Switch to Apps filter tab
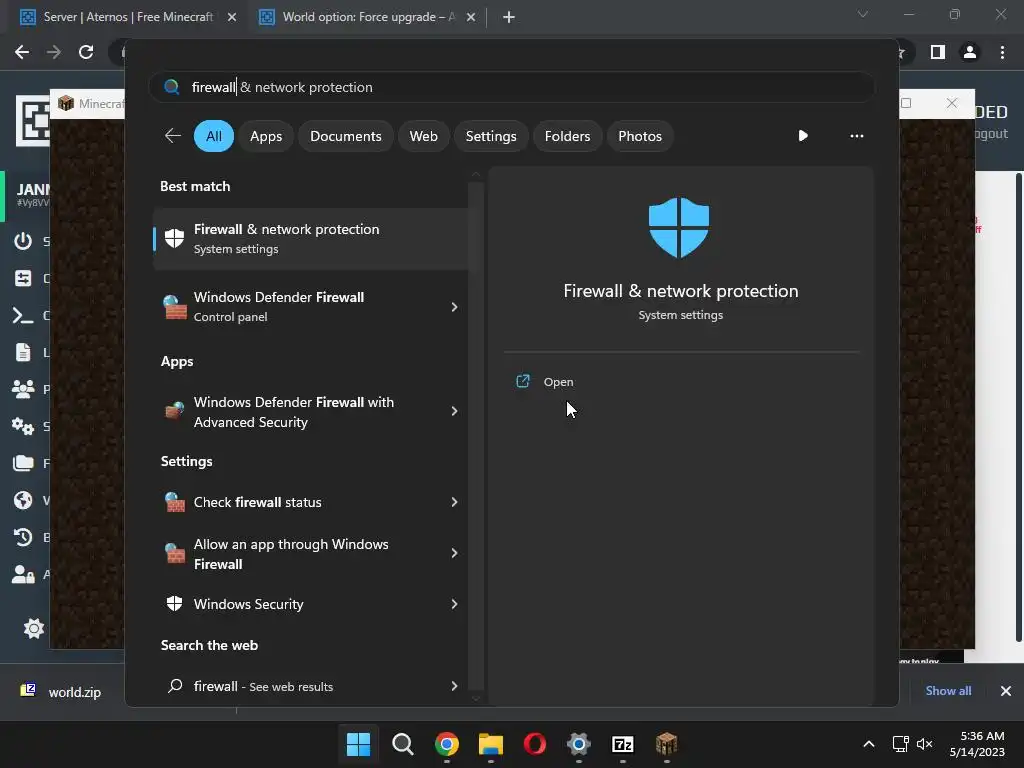Image resolution: width=1024 pixels, height=768 pixels. point(266,136)
